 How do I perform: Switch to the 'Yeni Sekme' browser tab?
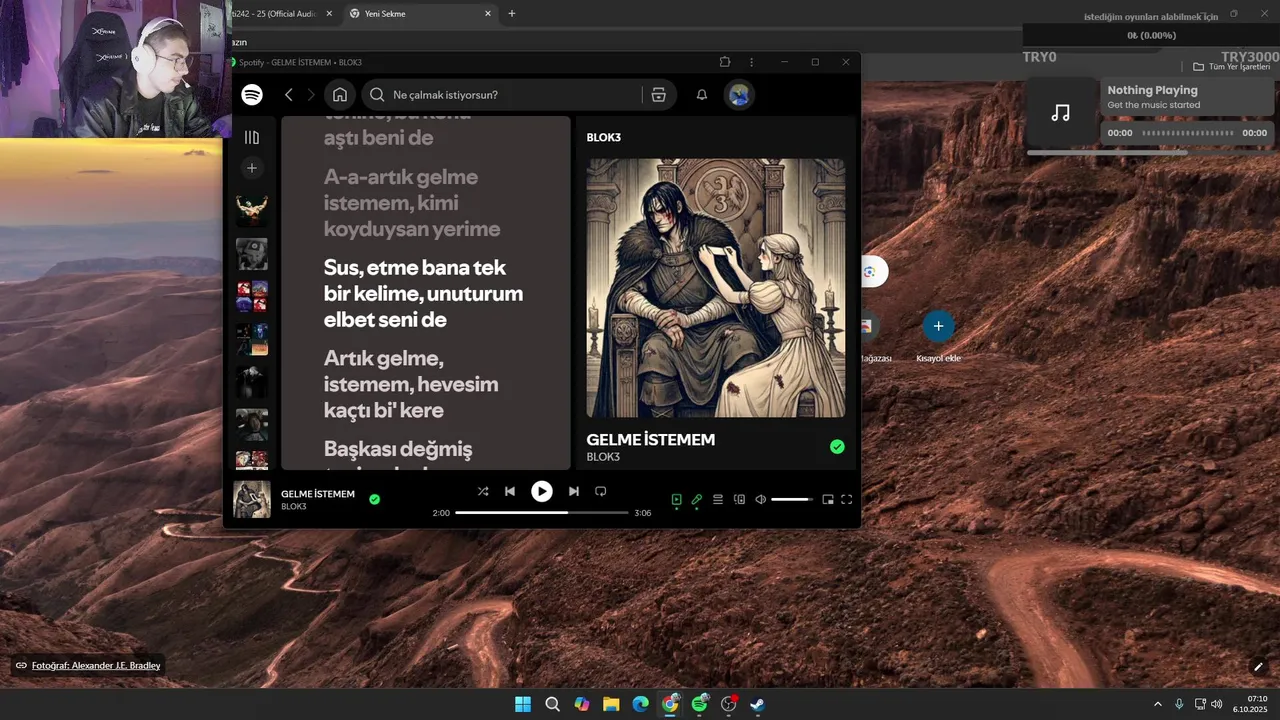[420, 14]
